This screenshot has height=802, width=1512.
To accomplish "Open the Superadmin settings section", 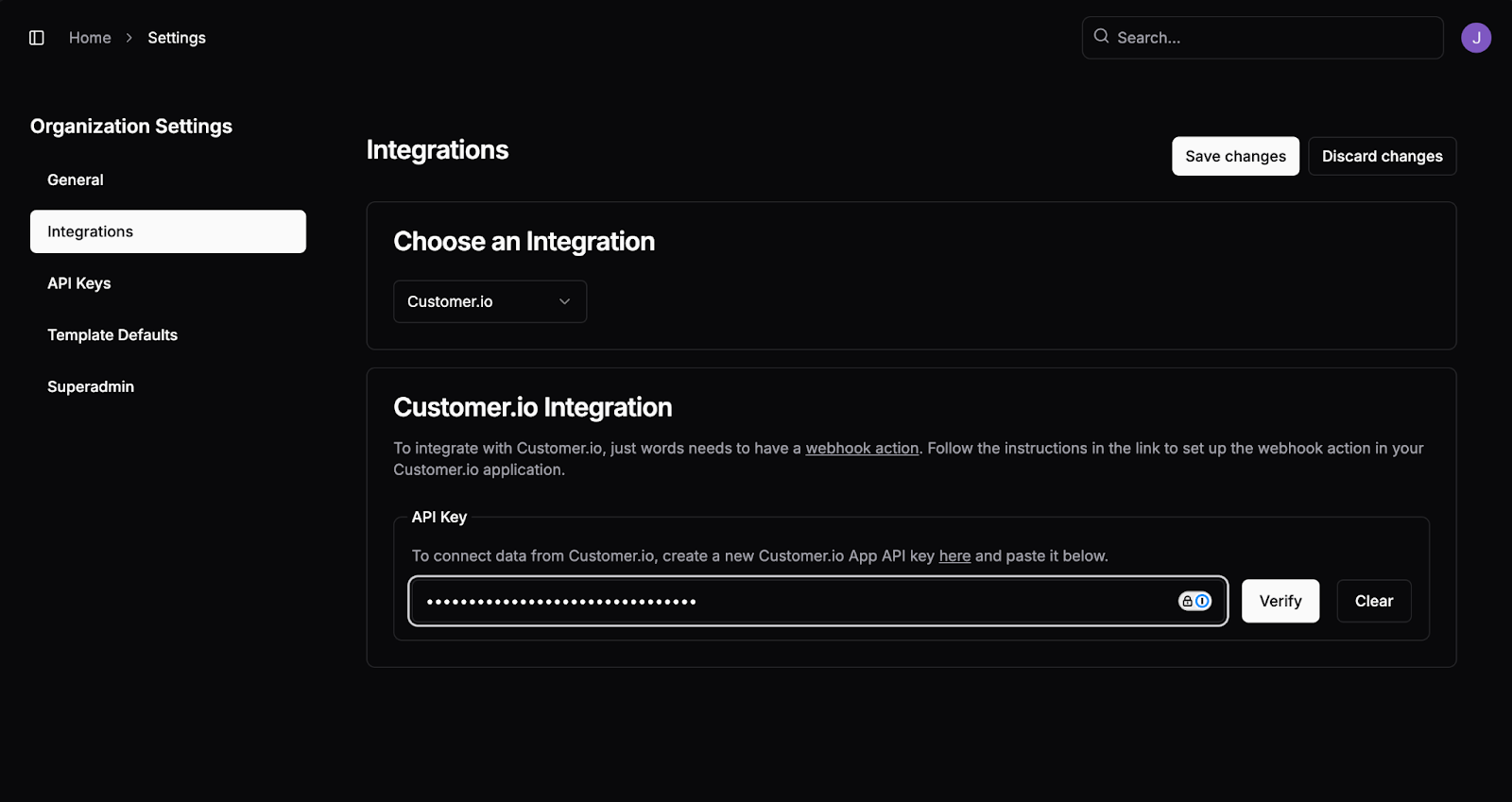I will pos(91,386).
